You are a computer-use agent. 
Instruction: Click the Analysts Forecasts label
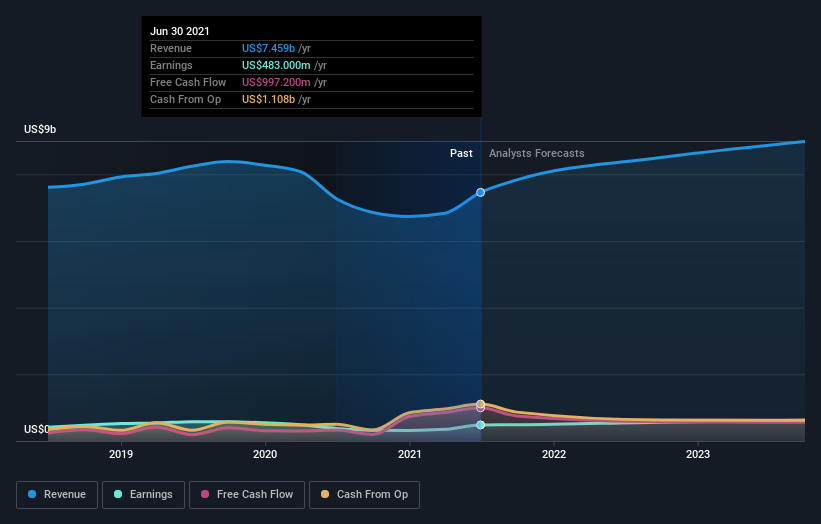click(x=537, y=153)
